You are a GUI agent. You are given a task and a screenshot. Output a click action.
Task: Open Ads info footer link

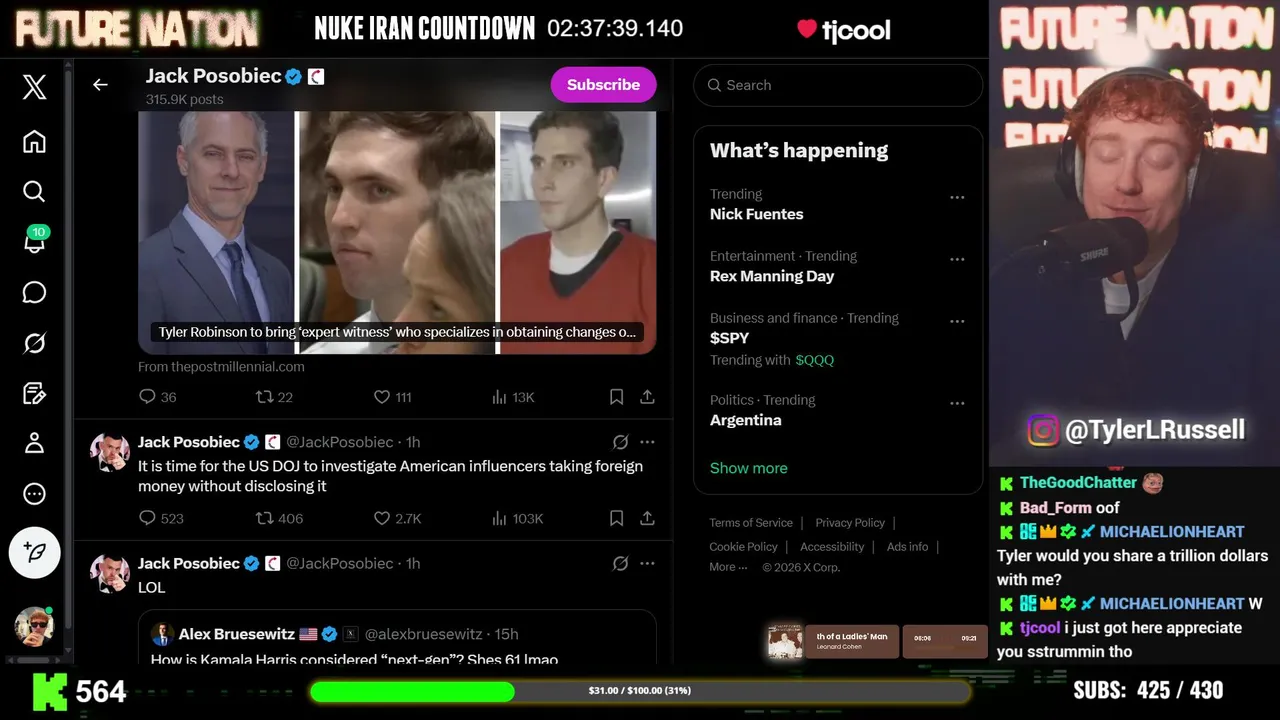(x=907, y=547)
